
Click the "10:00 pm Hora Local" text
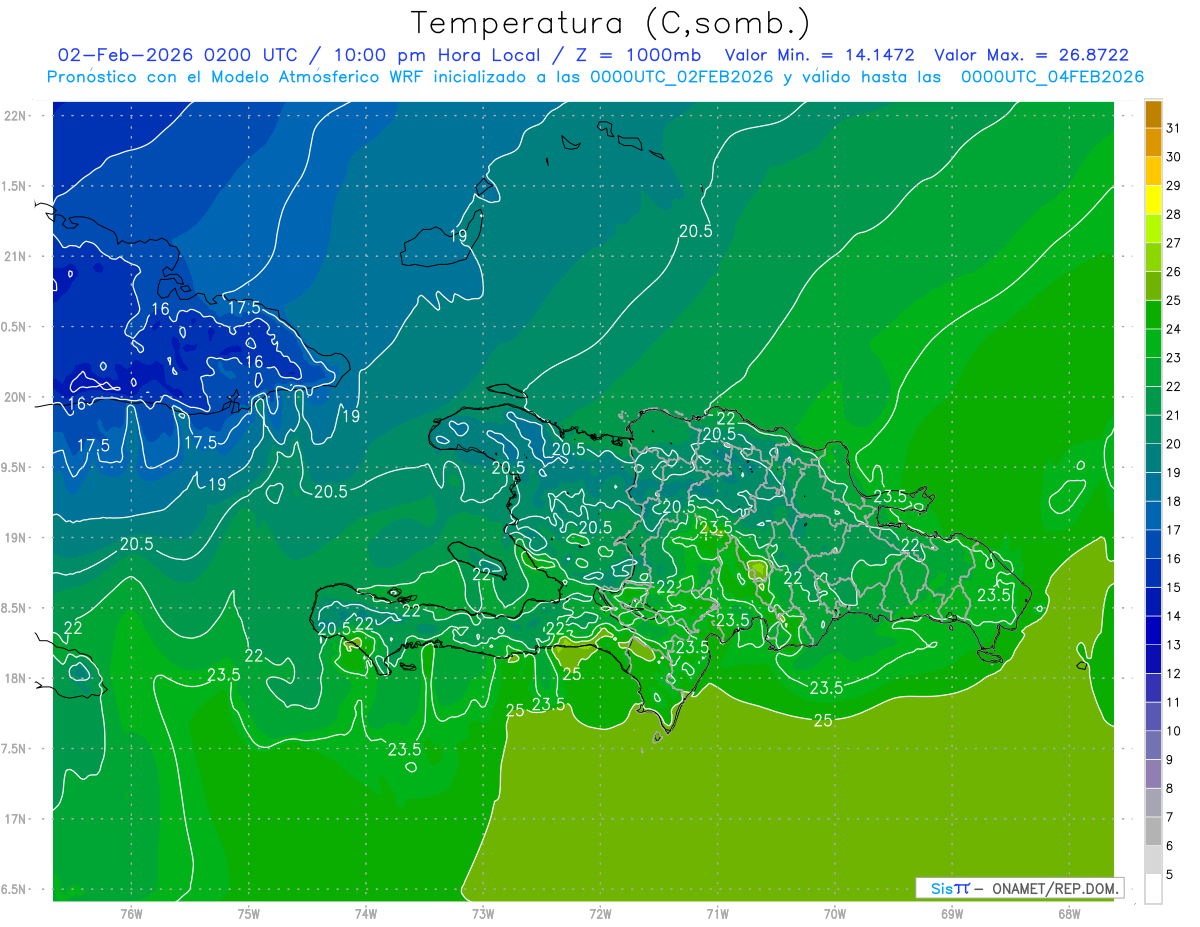pos(438,56)
